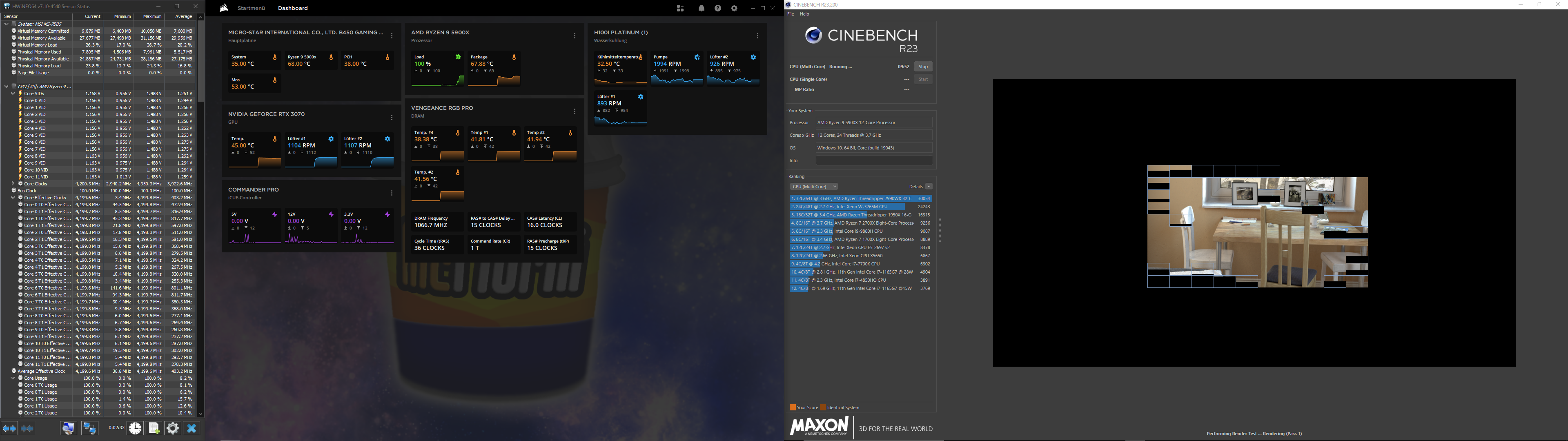Screen dimensions: 1568x441
Task: Open Cinebench File menu
Action: click(791, 14)
